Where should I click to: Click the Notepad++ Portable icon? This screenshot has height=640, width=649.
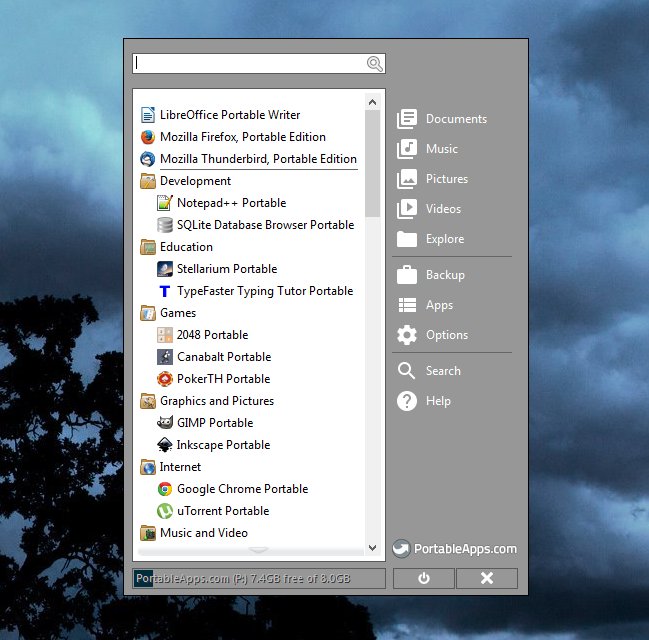coord(165,203)
